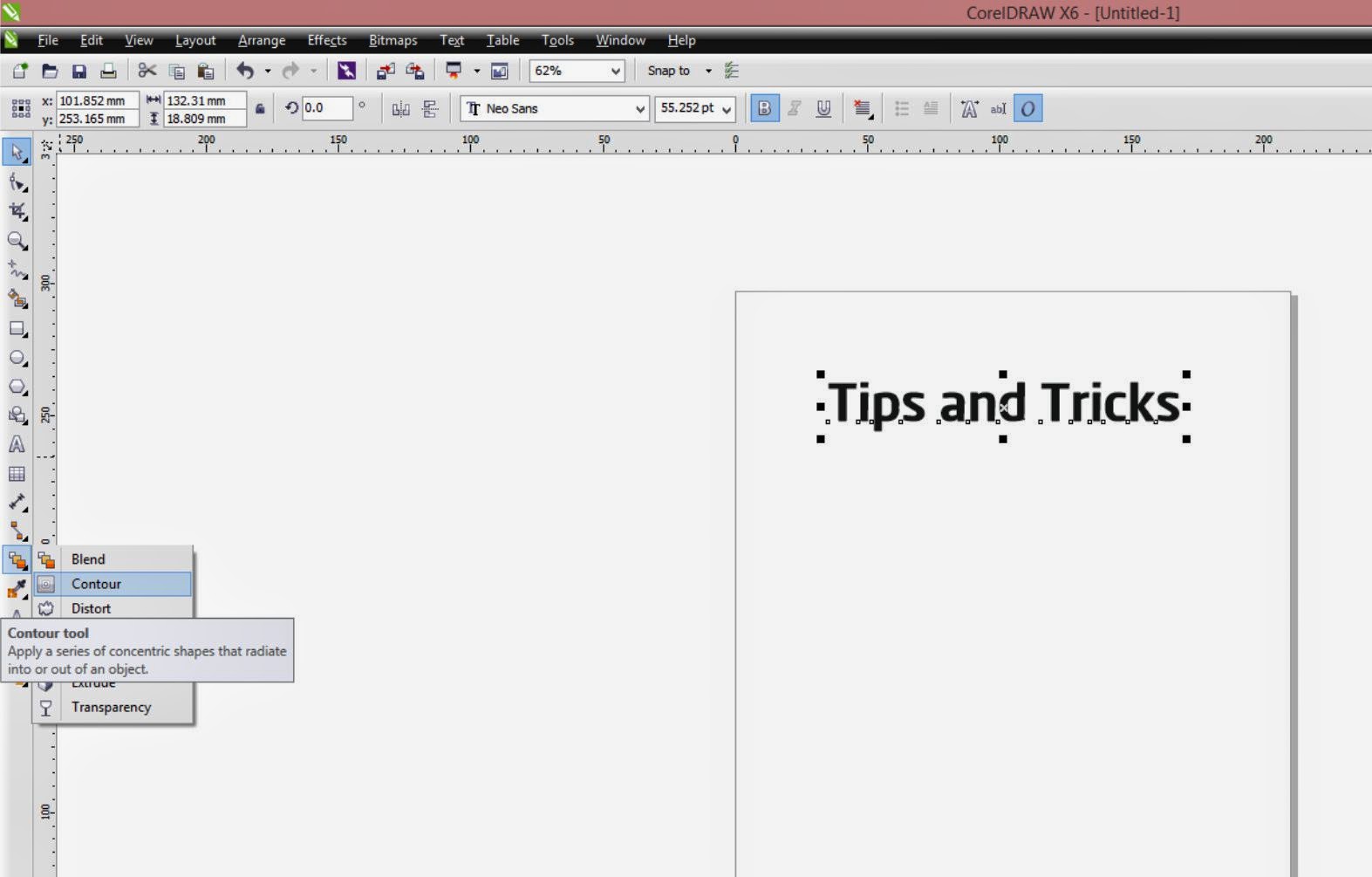The image size is (1372, 877).
Task: Open Text properties icon
Action: click(x=969, y=109)
